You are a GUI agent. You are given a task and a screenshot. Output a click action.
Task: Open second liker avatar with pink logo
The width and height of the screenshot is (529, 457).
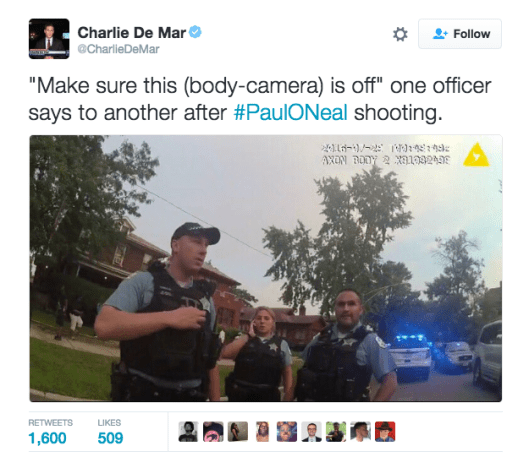pyautogui.click(x=213, y=432)
